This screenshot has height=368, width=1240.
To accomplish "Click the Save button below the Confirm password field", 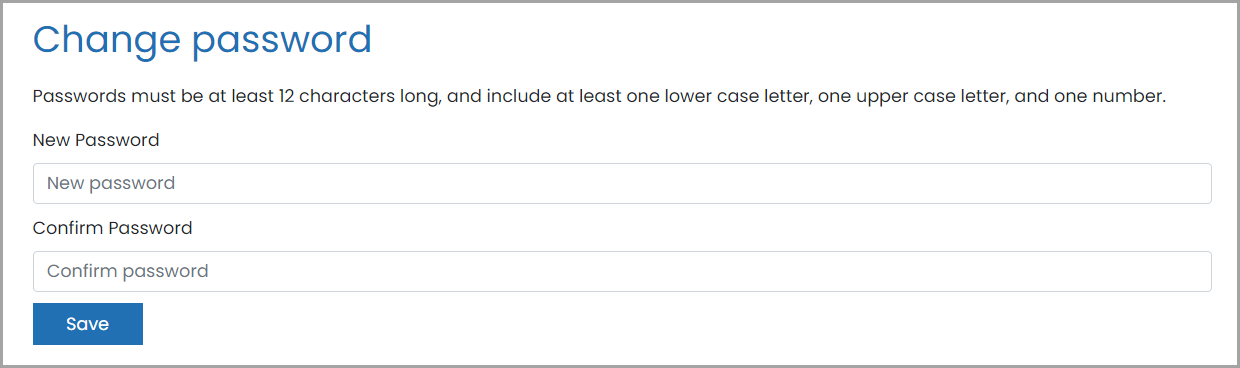I will [88, 324].
